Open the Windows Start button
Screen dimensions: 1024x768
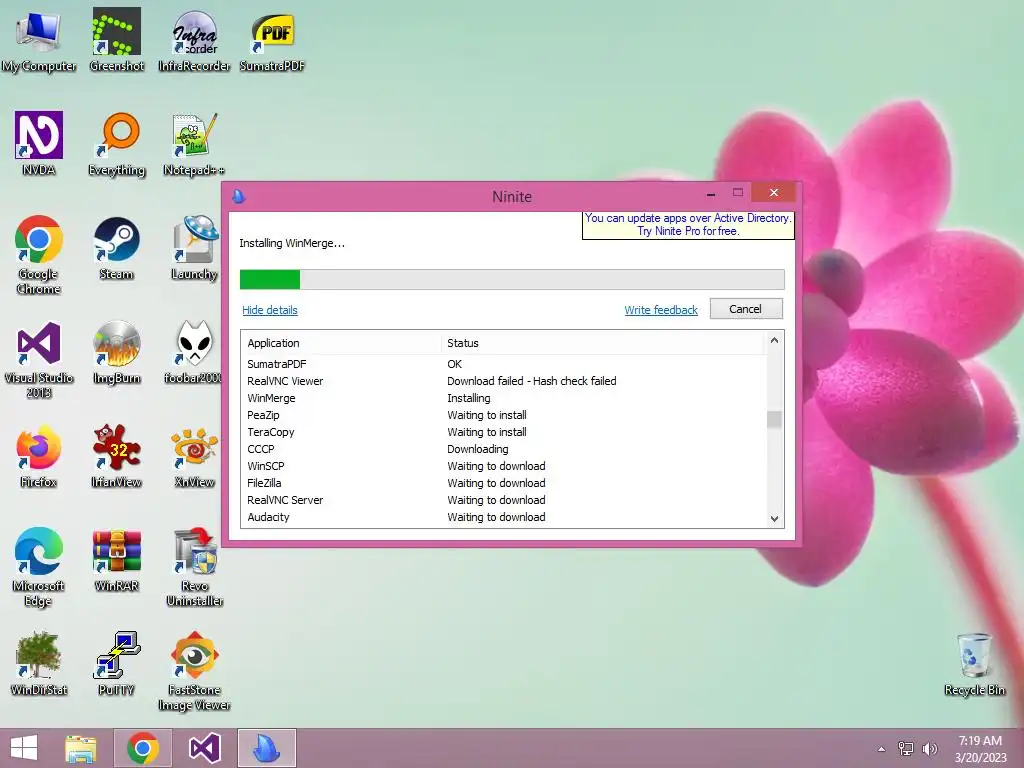[x=24, y=748]
